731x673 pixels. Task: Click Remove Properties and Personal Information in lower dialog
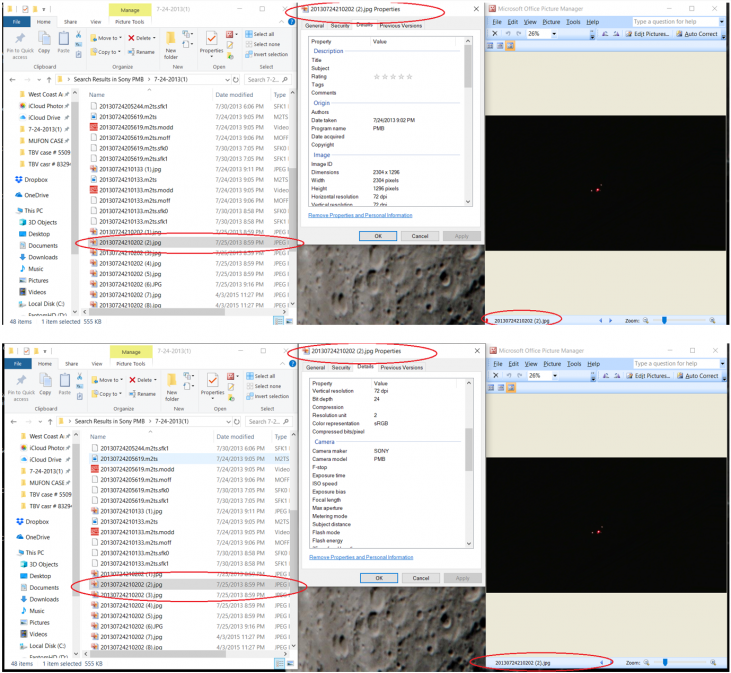coord(361,557)
